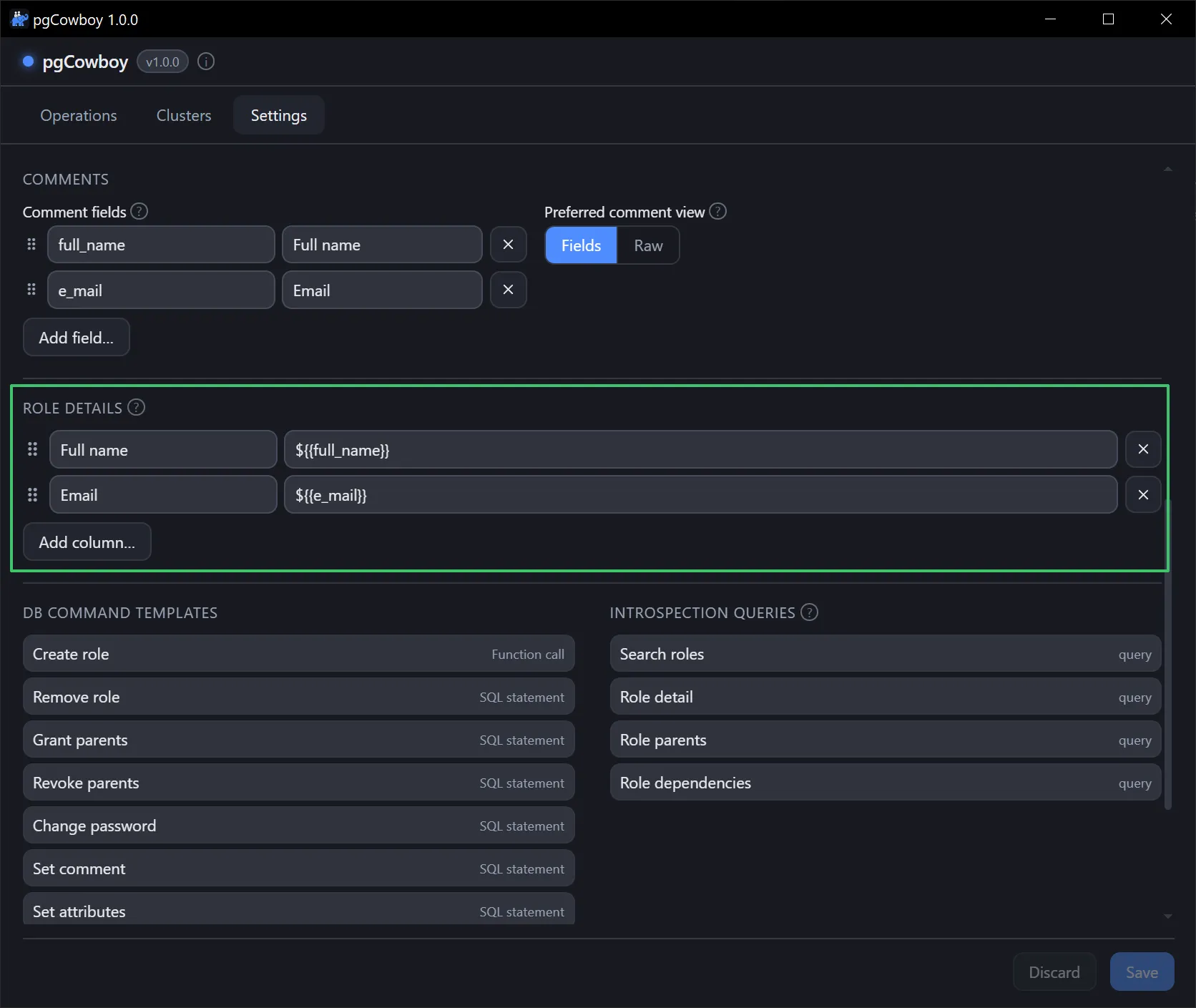Expand the Role parents introspection query
The height and width of the screenshot is (1008, 1196).
click(886, 740)
